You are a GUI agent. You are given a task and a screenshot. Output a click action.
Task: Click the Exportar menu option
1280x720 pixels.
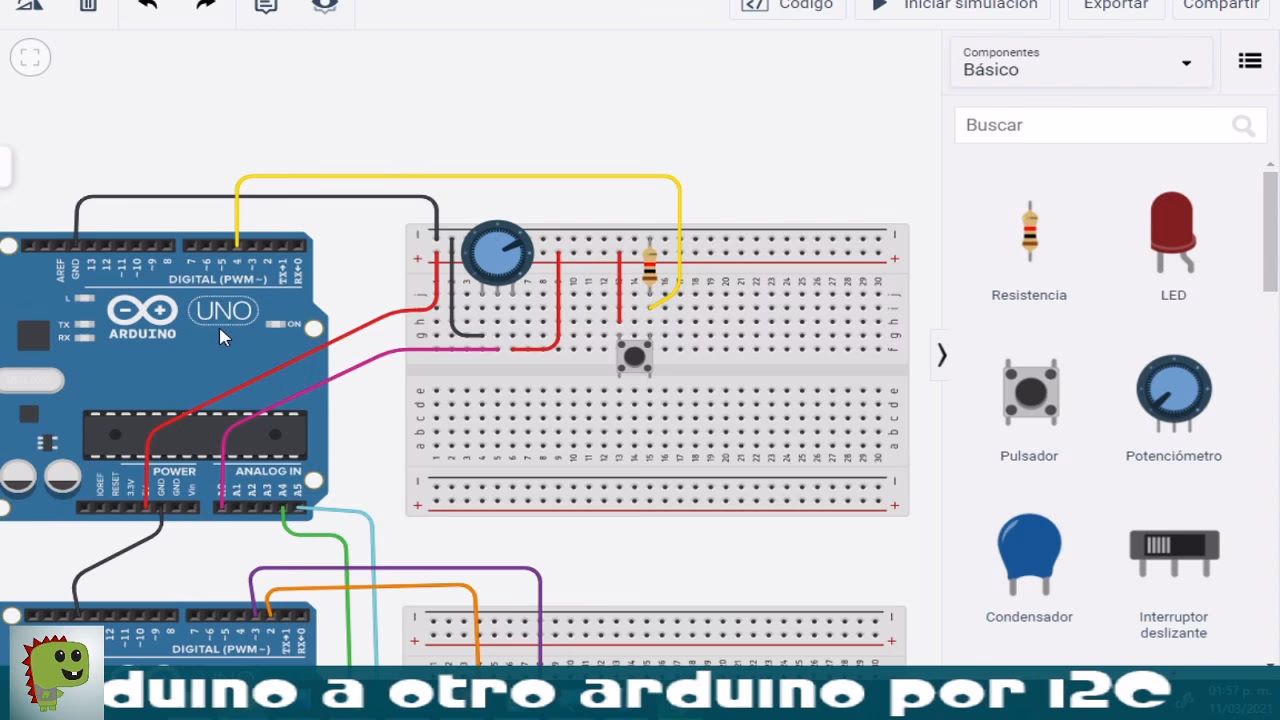pos(1115,6)
